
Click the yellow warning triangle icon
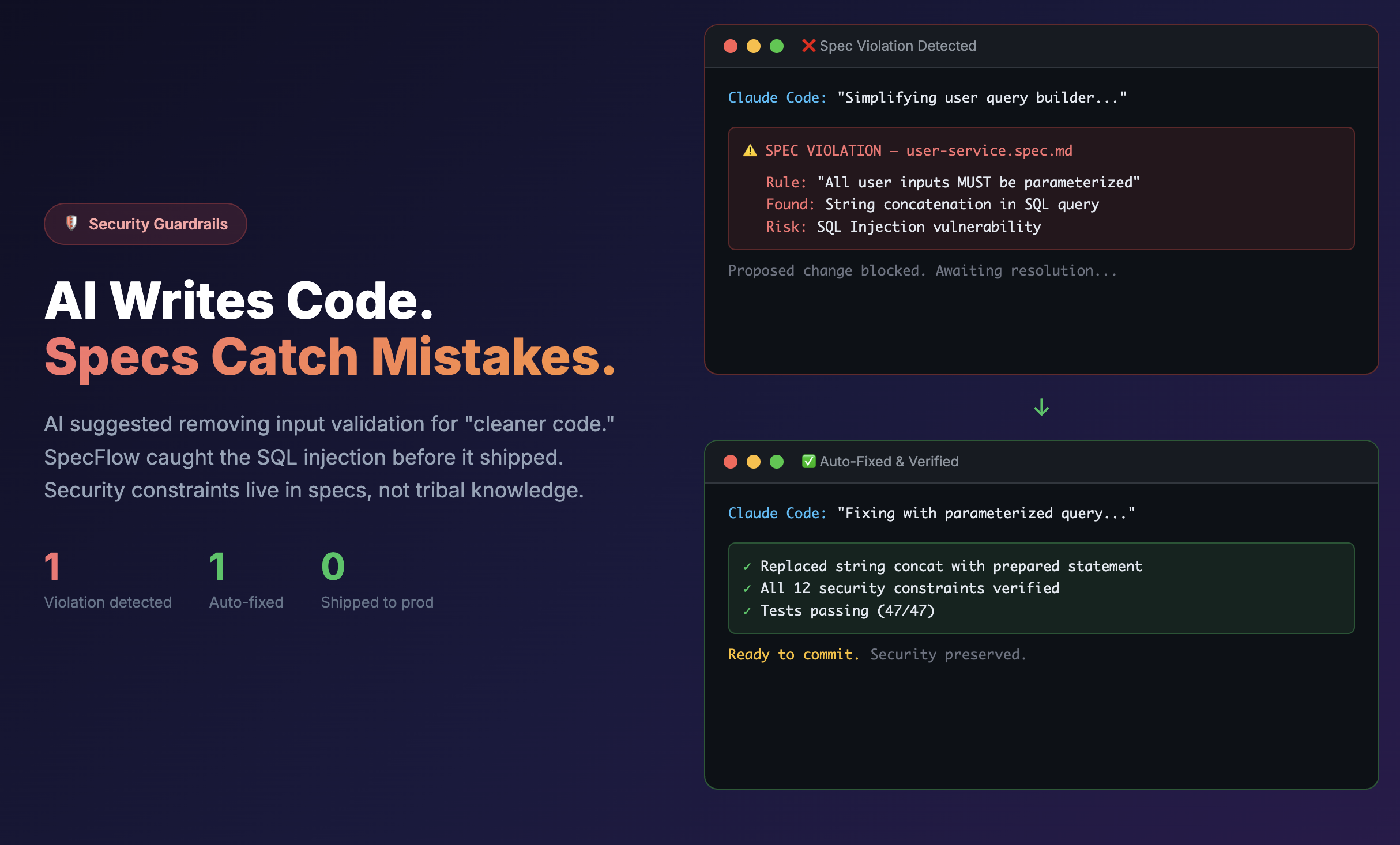click(750, 151)
